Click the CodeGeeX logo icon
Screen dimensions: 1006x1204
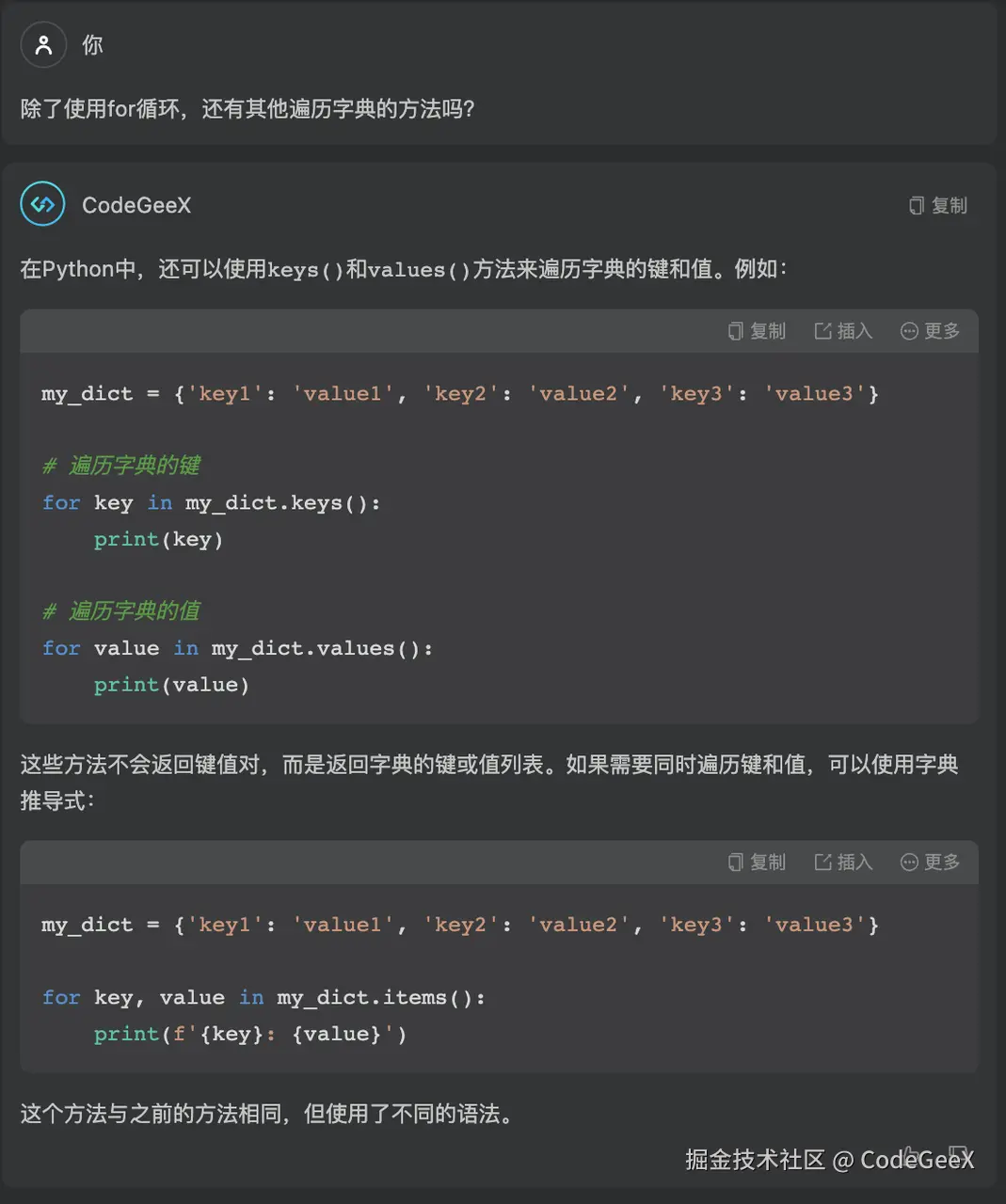[x=41, y=203]
